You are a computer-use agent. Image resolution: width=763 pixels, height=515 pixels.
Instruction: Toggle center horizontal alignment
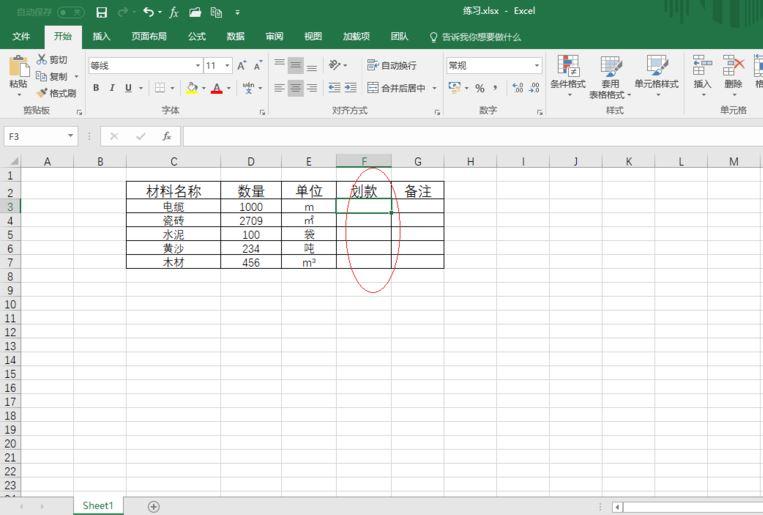pos(295,88)
